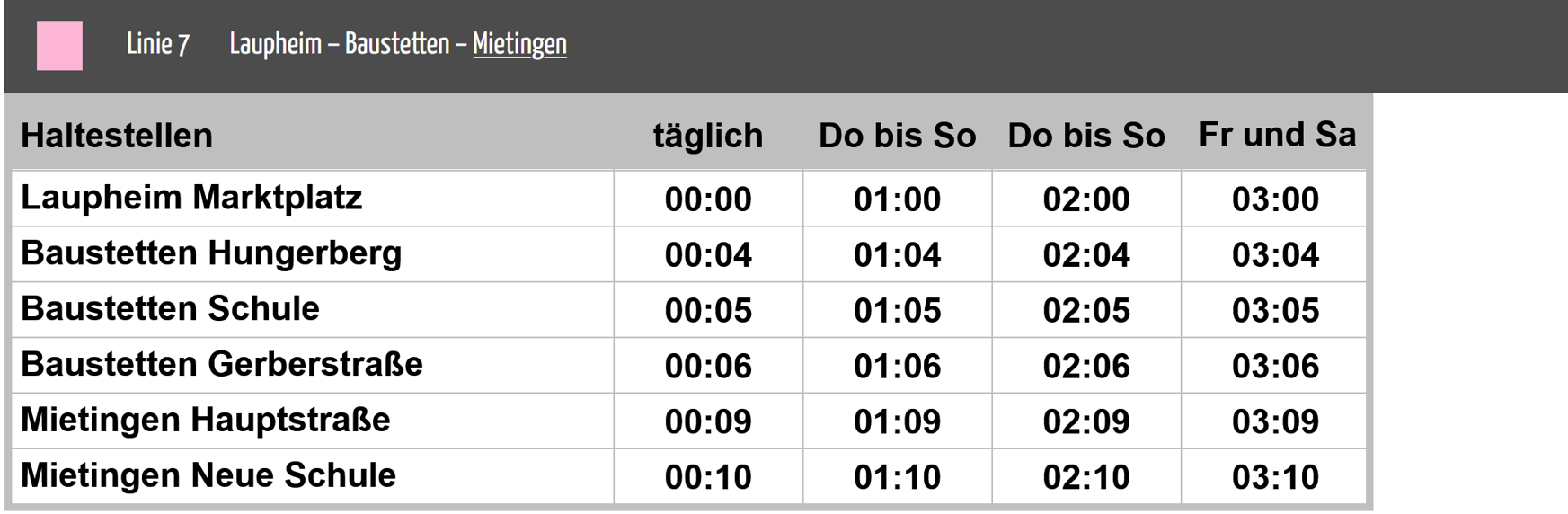Select the Baustetten Hungerberg stop
1568x514 pixels.
pos(211,253)
